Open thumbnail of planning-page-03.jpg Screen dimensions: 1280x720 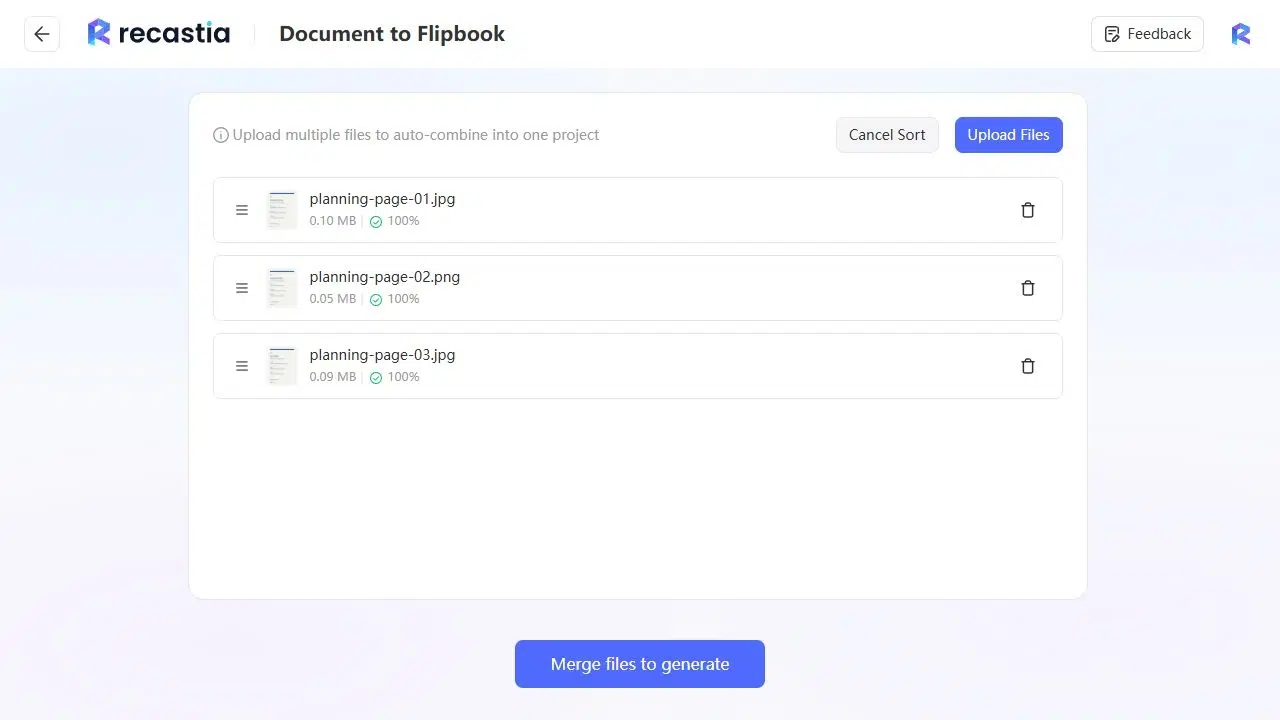(282, 366)
